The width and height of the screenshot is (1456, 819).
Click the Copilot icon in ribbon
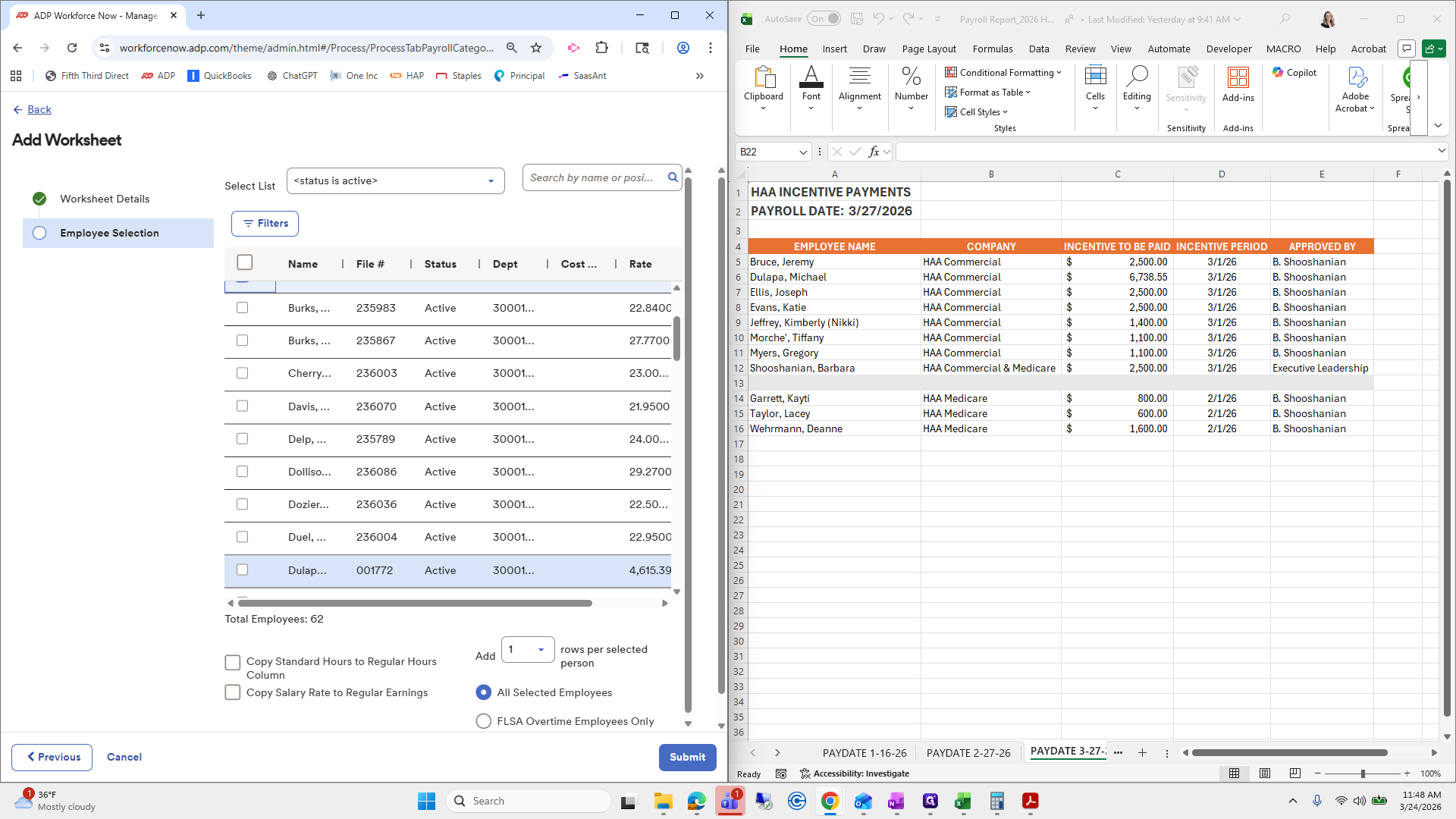1279,73
